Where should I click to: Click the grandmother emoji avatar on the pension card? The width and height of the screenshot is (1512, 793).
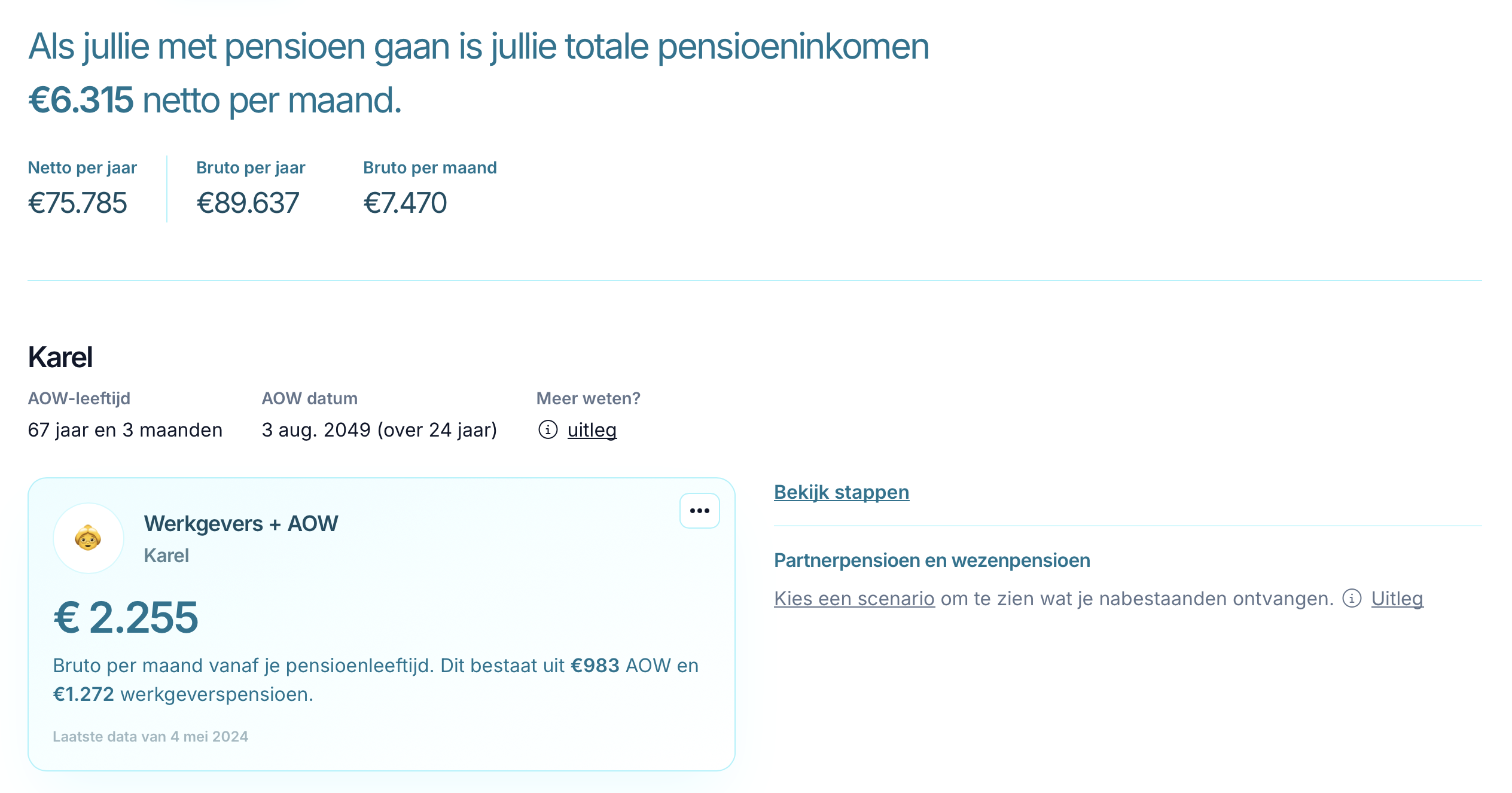pyautogui.click(x=88, y=538)
